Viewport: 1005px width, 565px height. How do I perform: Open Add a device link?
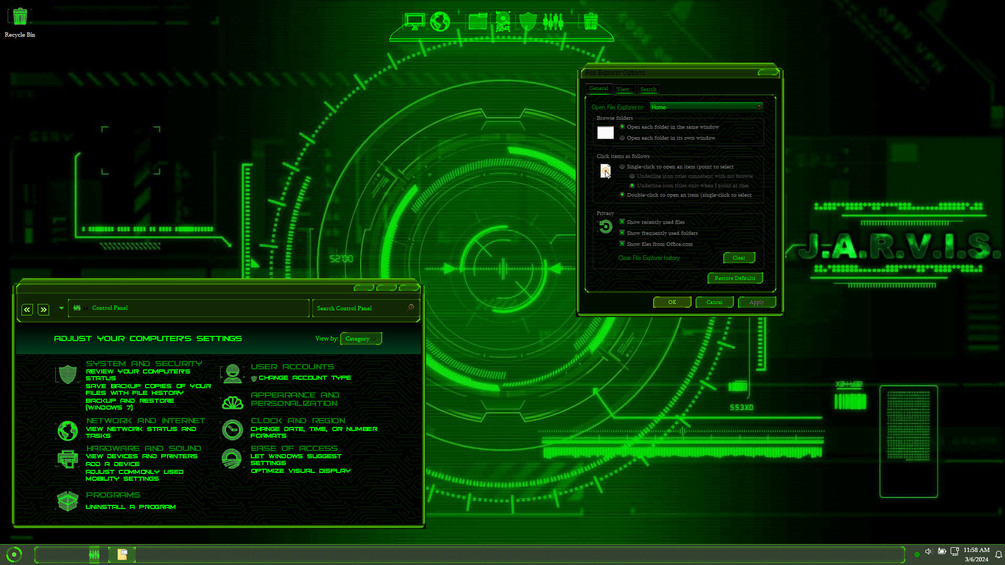click(113, 464)
